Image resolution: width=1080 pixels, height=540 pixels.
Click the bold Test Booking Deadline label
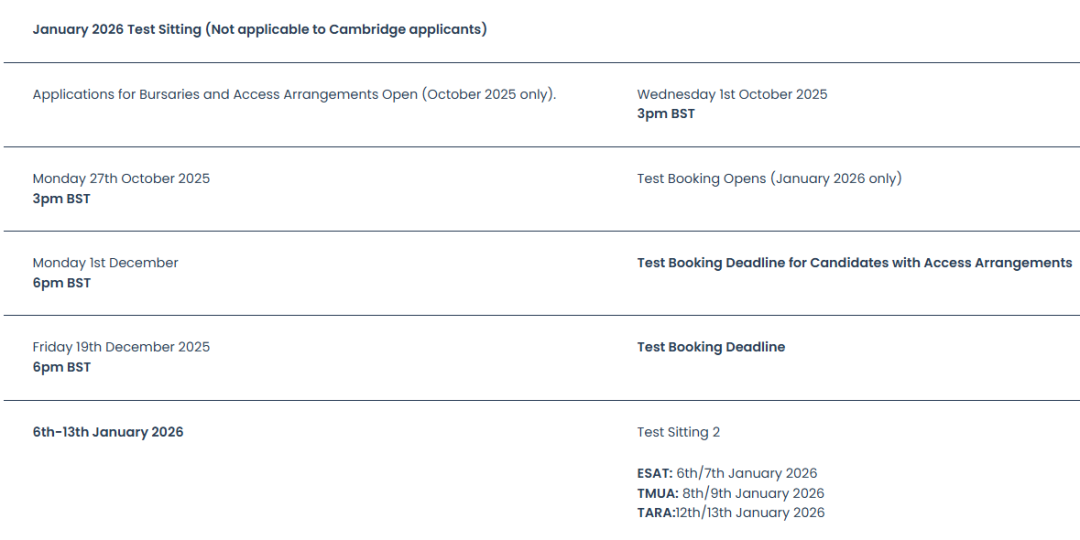[711, 347]
